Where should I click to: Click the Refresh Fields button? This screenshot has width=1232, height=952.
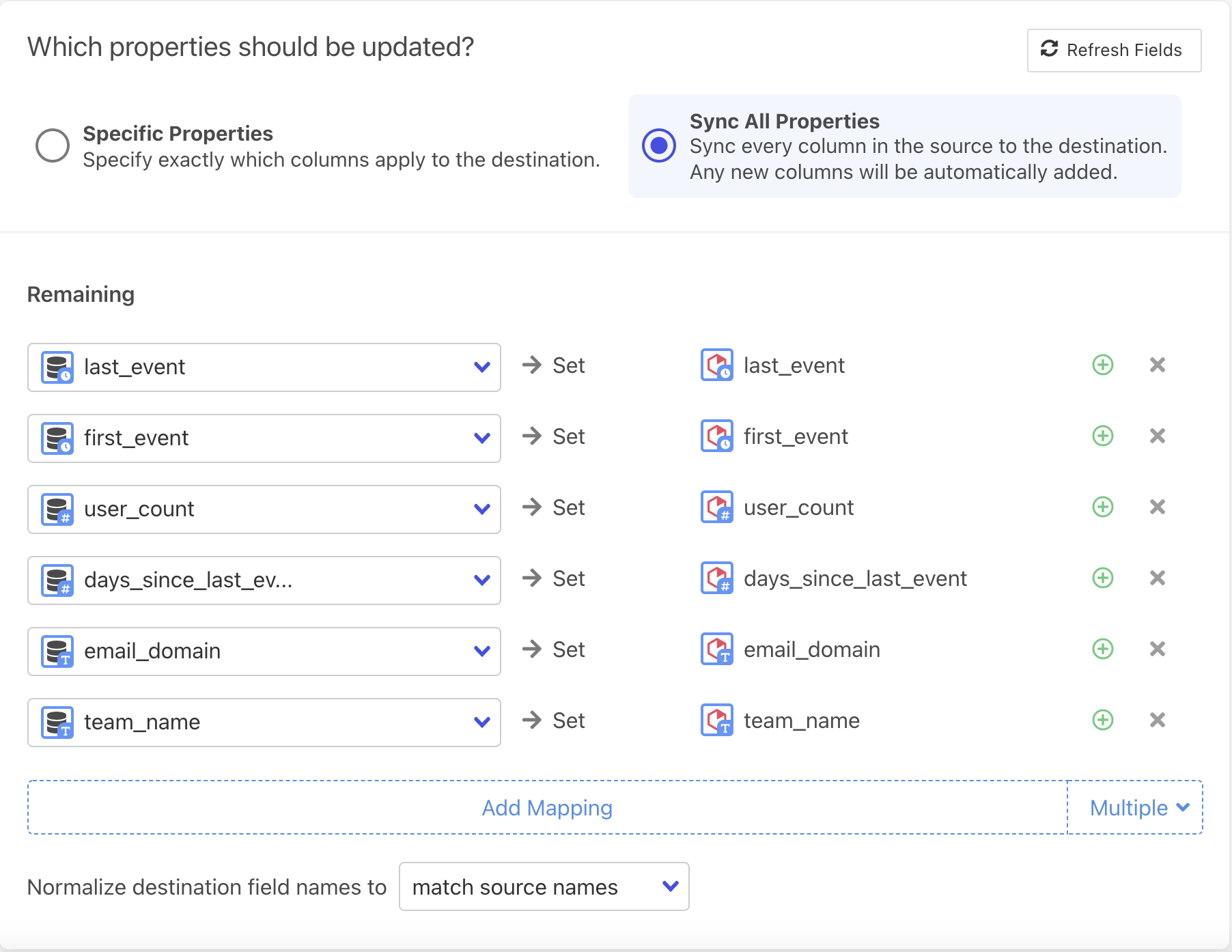1114,51
